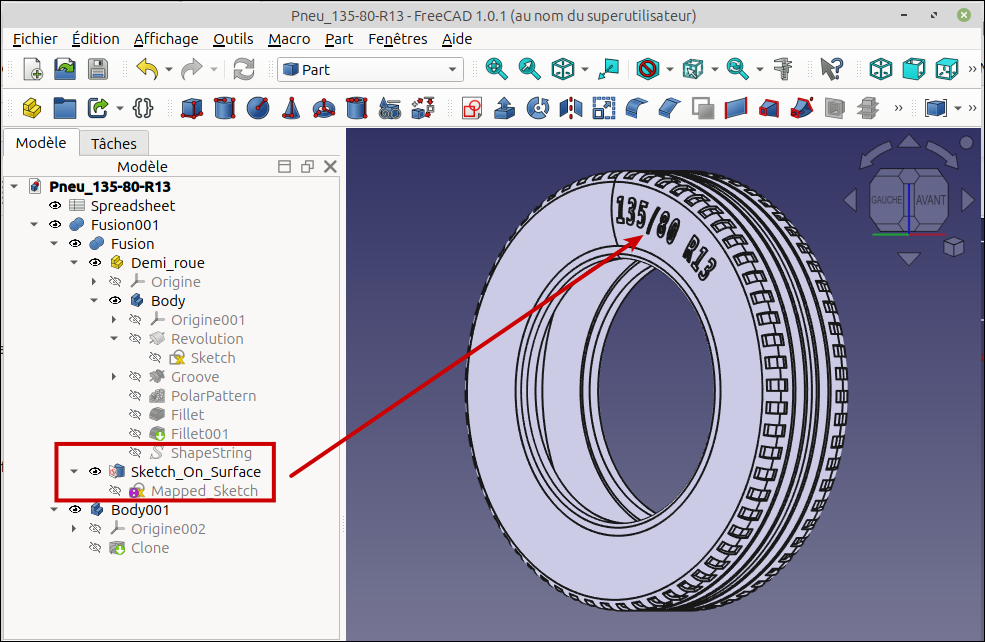Open the Édition menu
The height and width of the screenshot is (642, 985).
[x=95, y=39]
